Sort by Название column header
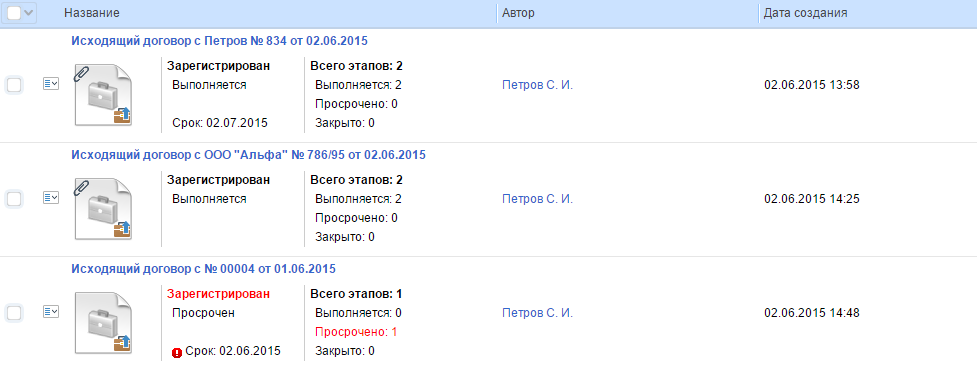This screenshot has height=367, width=977. coord(92,13)
